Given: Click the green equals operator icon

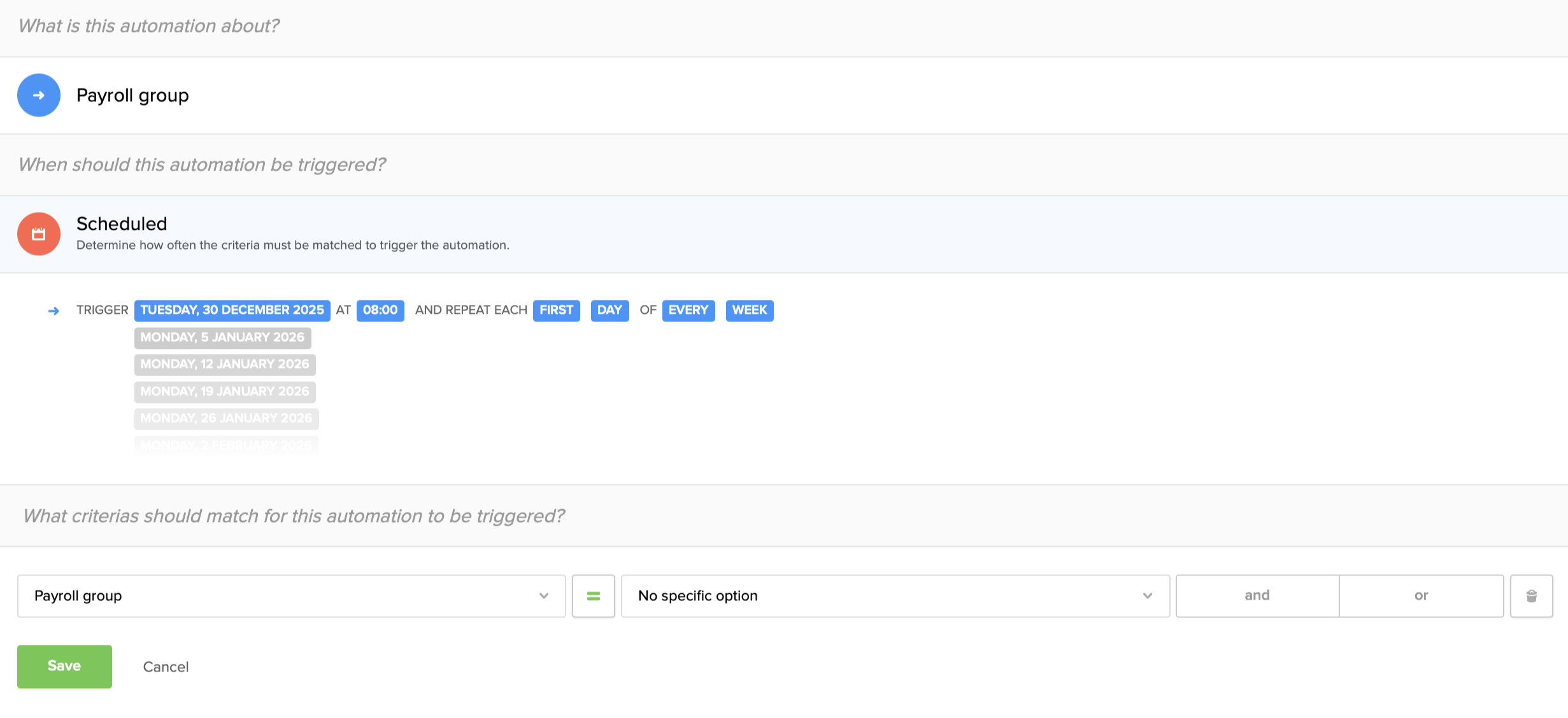Looking at the screenshot, I should (592, 595).
